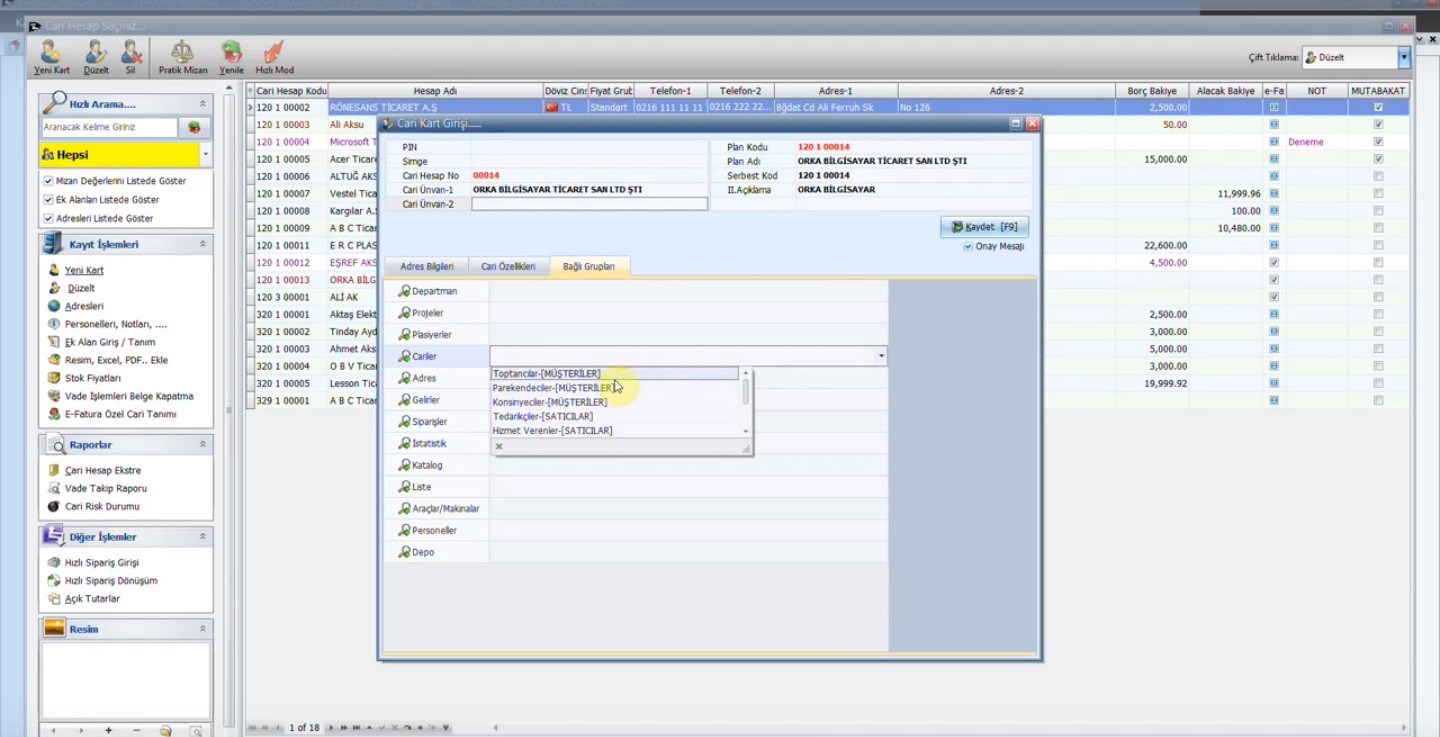
Task: Click the Cari Ünvan-2 input field
Action: (589, 204)
